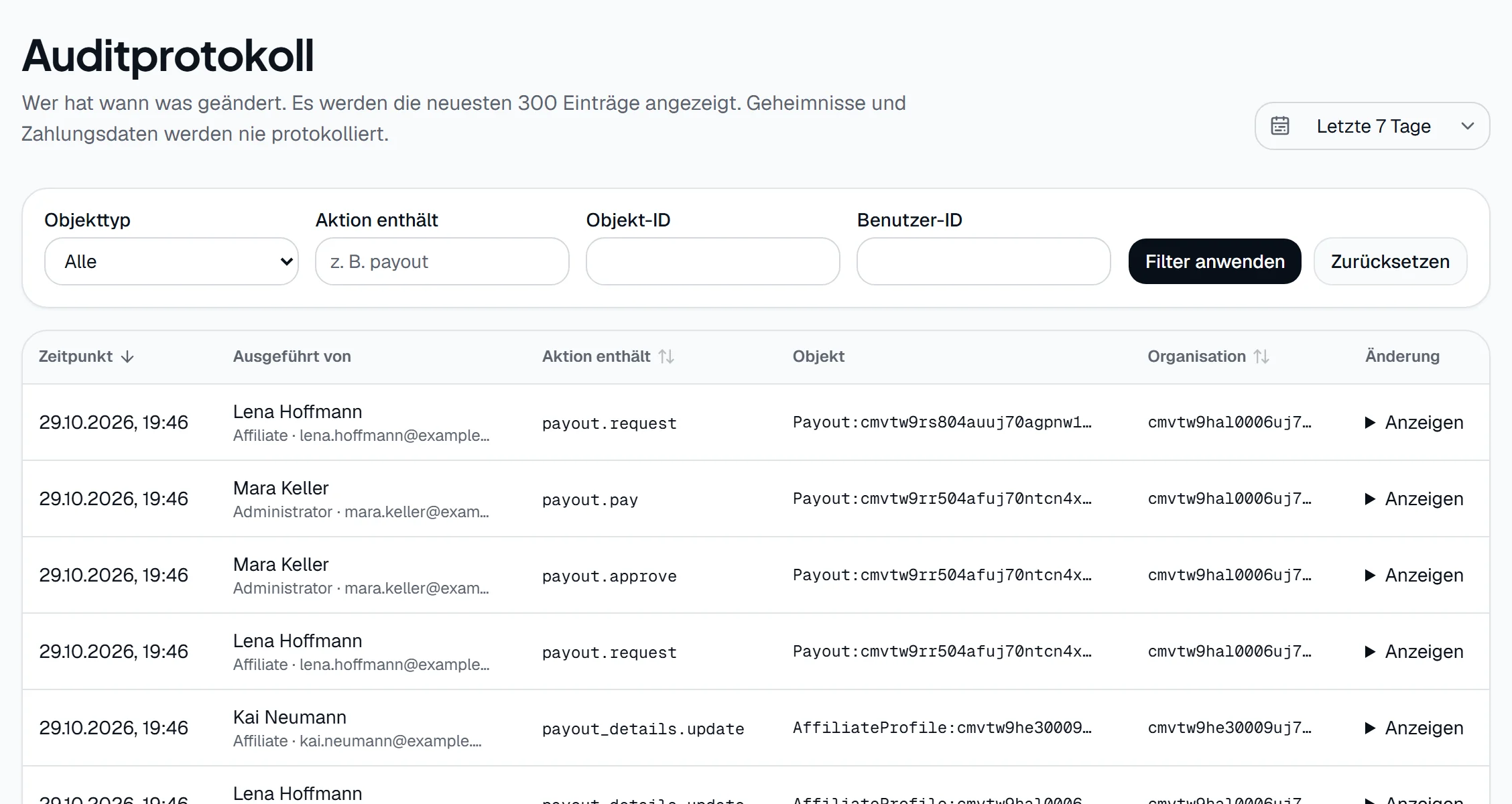The image size is (1512, 804).
Task: Click payout.approve action text
Action: point(609,576)
